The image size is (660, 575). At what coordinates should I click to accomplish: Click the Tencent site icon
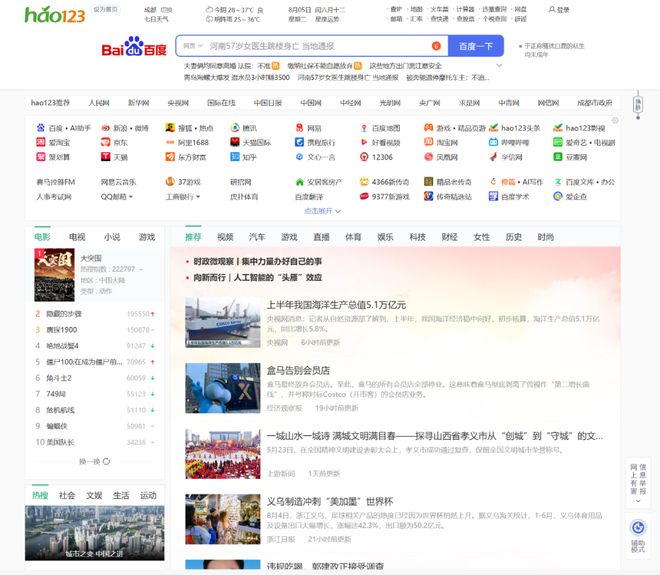pyautogui.click(x=234, y=128)
